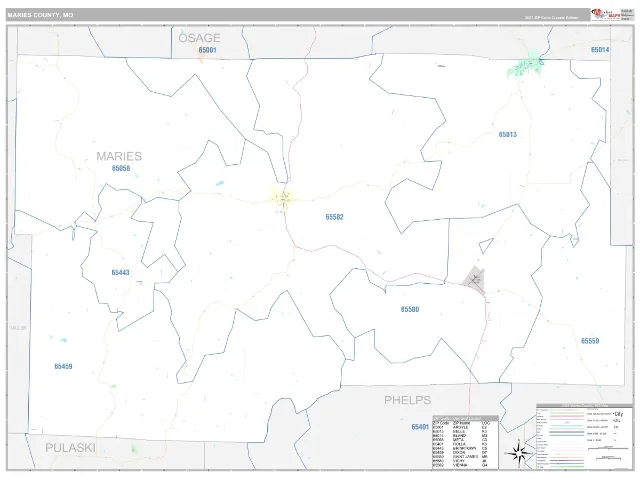Click the BELLE row in the ZIP table
Viewport: 640px width, 480px height.
(x=465, y=431)
